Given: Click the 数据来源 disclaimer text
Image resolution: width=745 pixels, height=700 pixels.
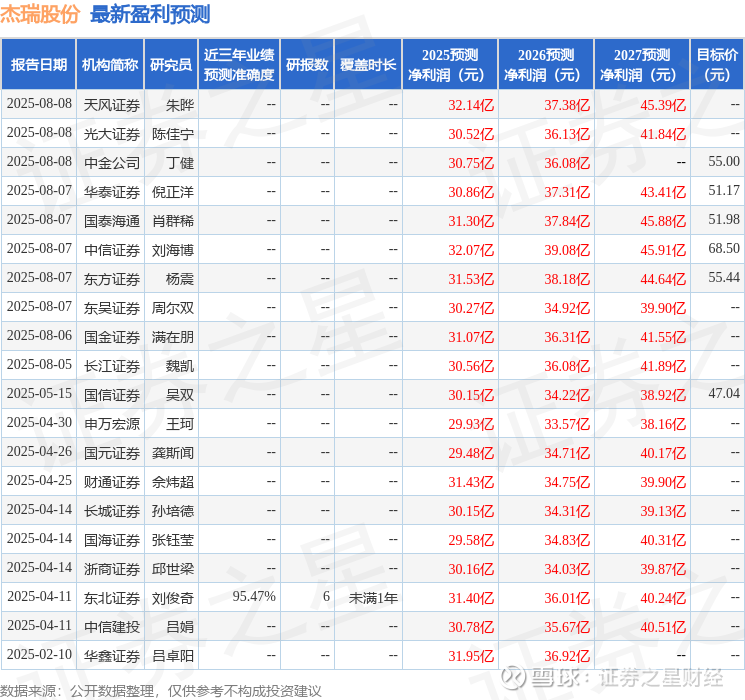Looking at the screenshot, I should tap(161, 691).
